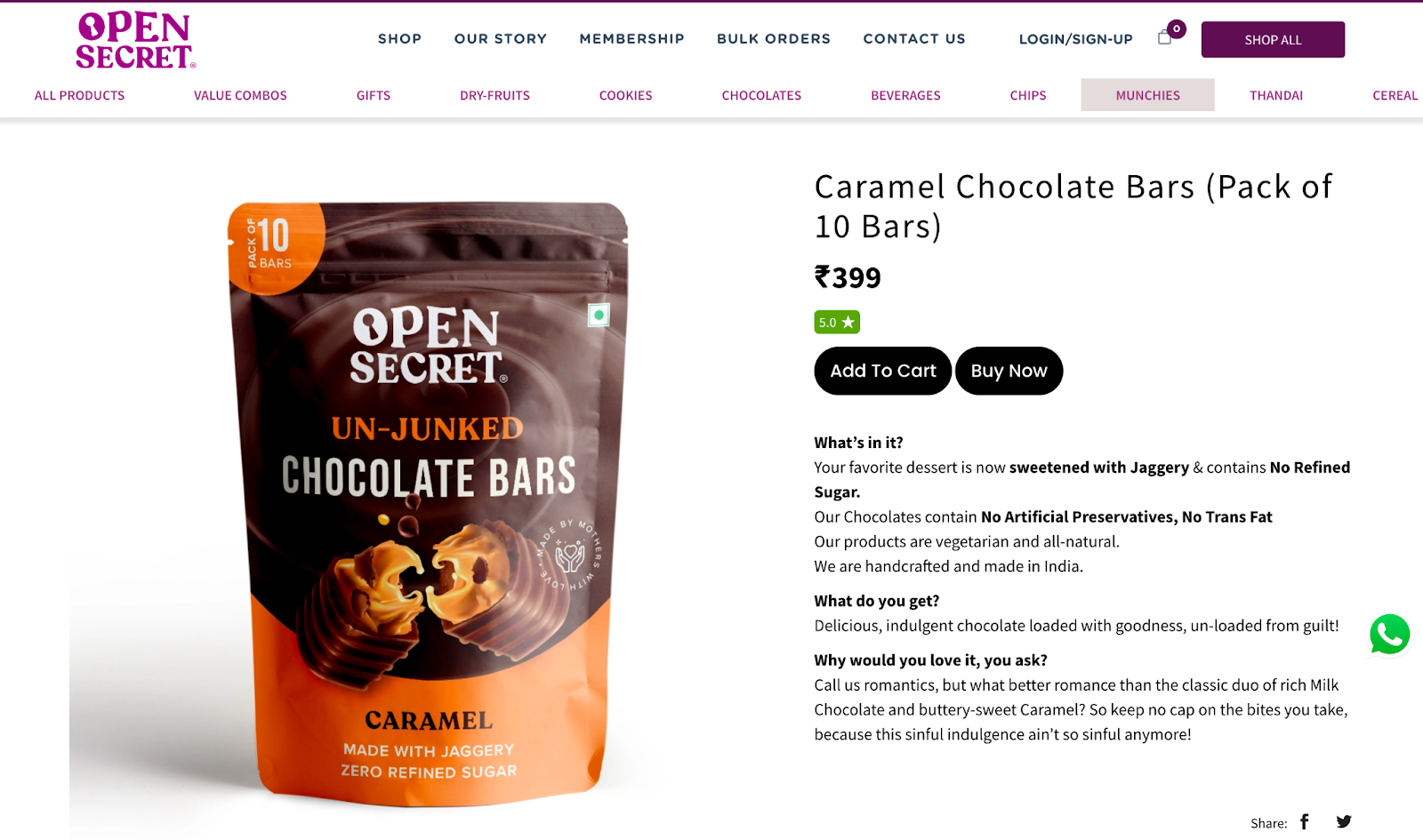Open the Shop menu
The width and height of the screenshot is (1423, 840).
399,38
